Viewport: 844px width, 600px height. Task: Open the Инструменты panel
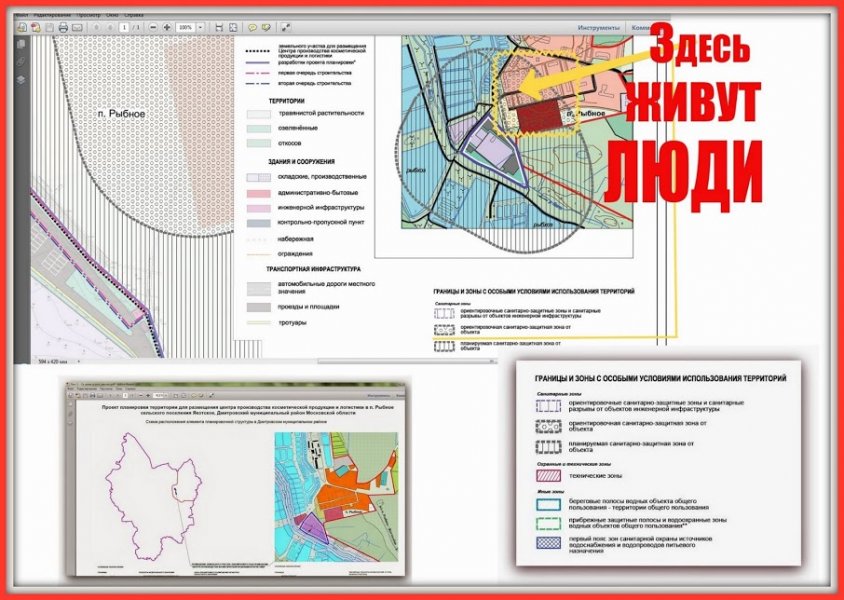[x=598, y=28]
